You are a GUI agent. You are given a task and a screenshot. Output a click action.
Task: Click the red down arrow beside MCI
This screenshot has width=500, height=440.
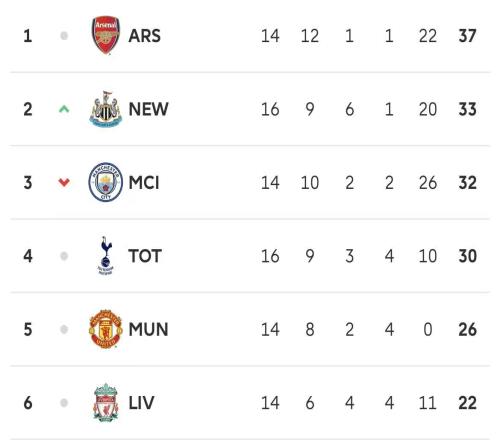coord(64,182)
